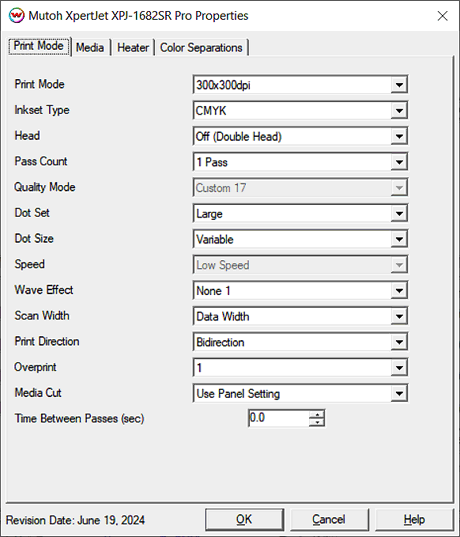The width and height of the screenshot is (460, 537).
Task: Expand the Dot Size dropdown
Action: [300, 239]
